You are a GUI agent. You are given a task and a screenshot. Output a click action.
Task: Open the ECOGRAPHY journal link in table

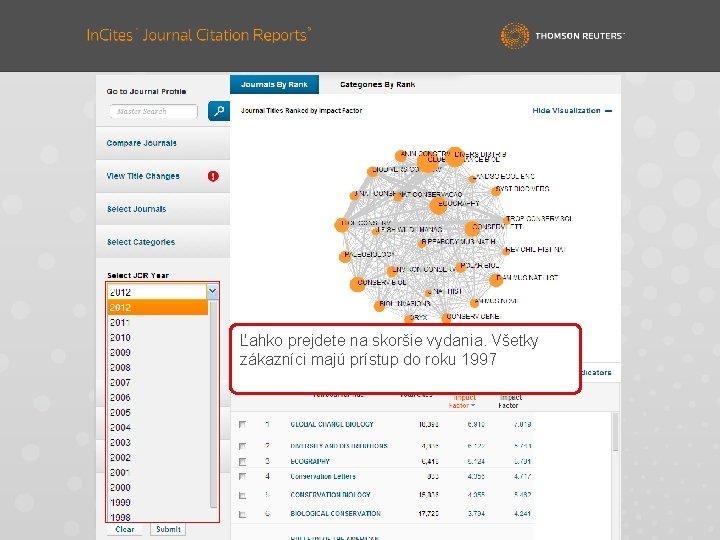click(310, 461)
